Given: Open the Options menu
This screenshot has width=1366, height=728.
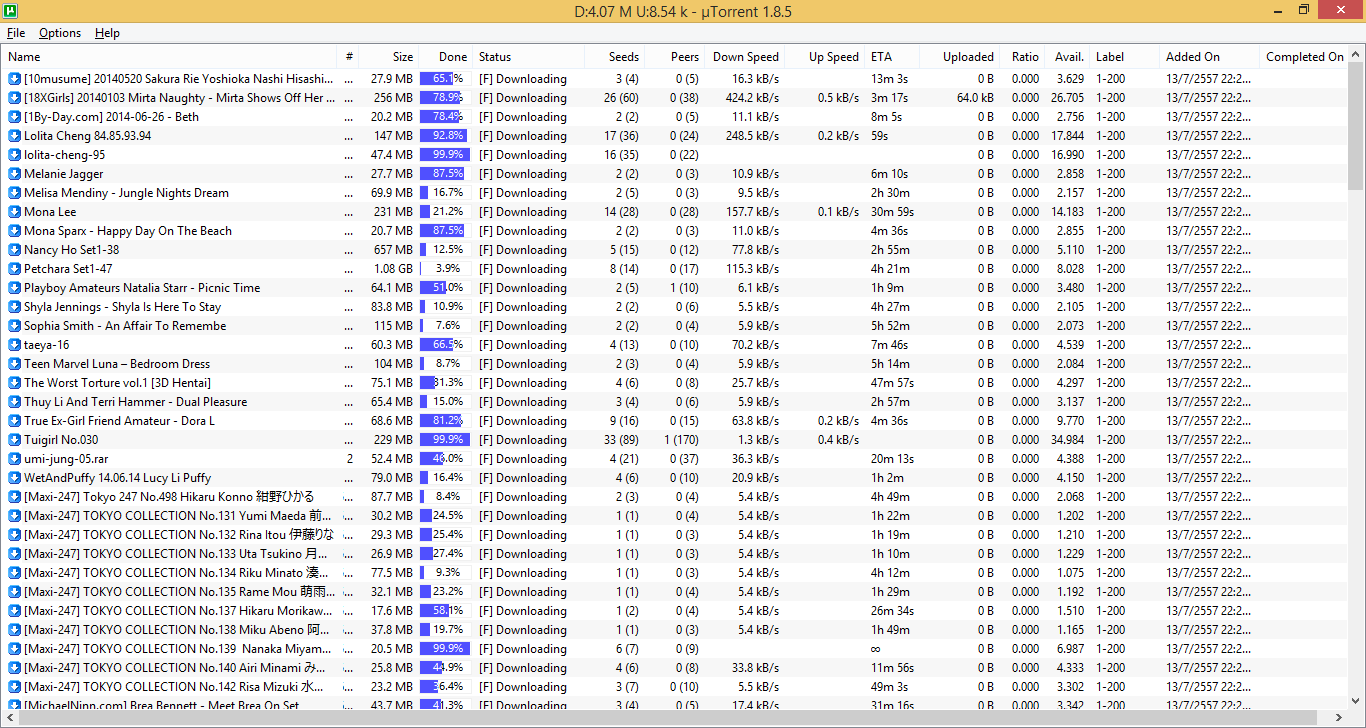Looking at the screenshot, I should pos(60,33).
